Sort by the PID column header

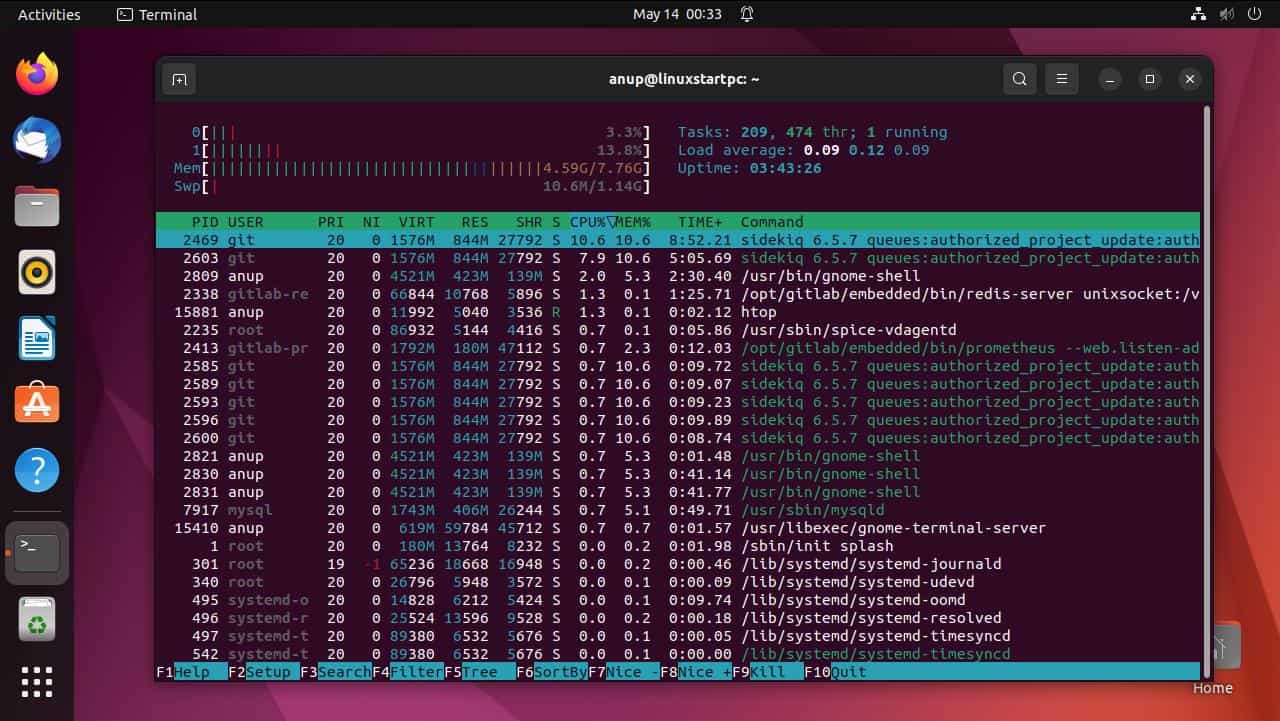205,222
